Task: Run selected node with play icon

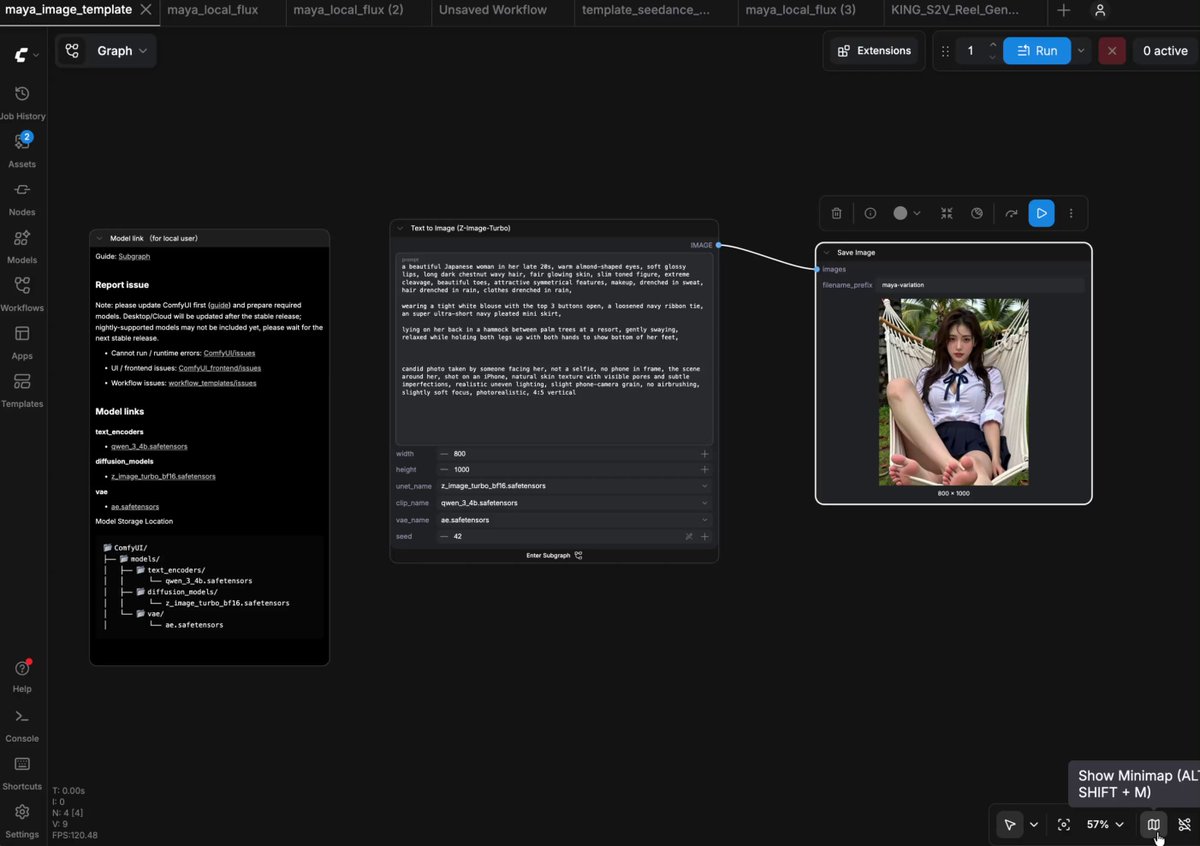Action: point(1041,213)
